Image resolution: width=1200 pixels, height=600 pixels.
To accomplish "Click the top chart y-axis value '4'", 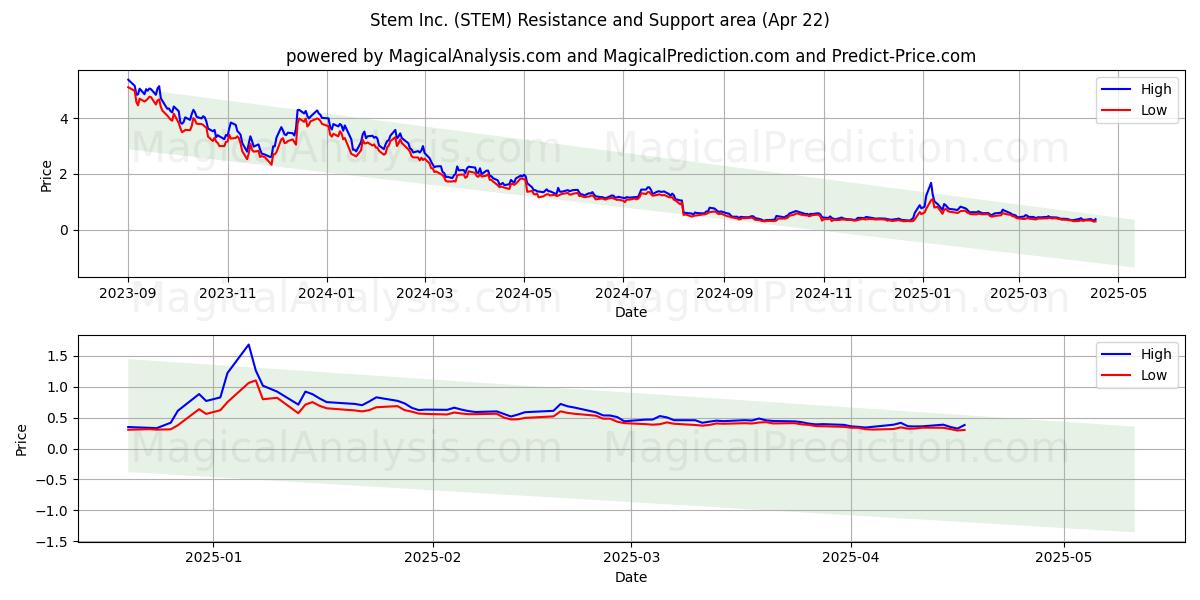I will click(63, 118).
